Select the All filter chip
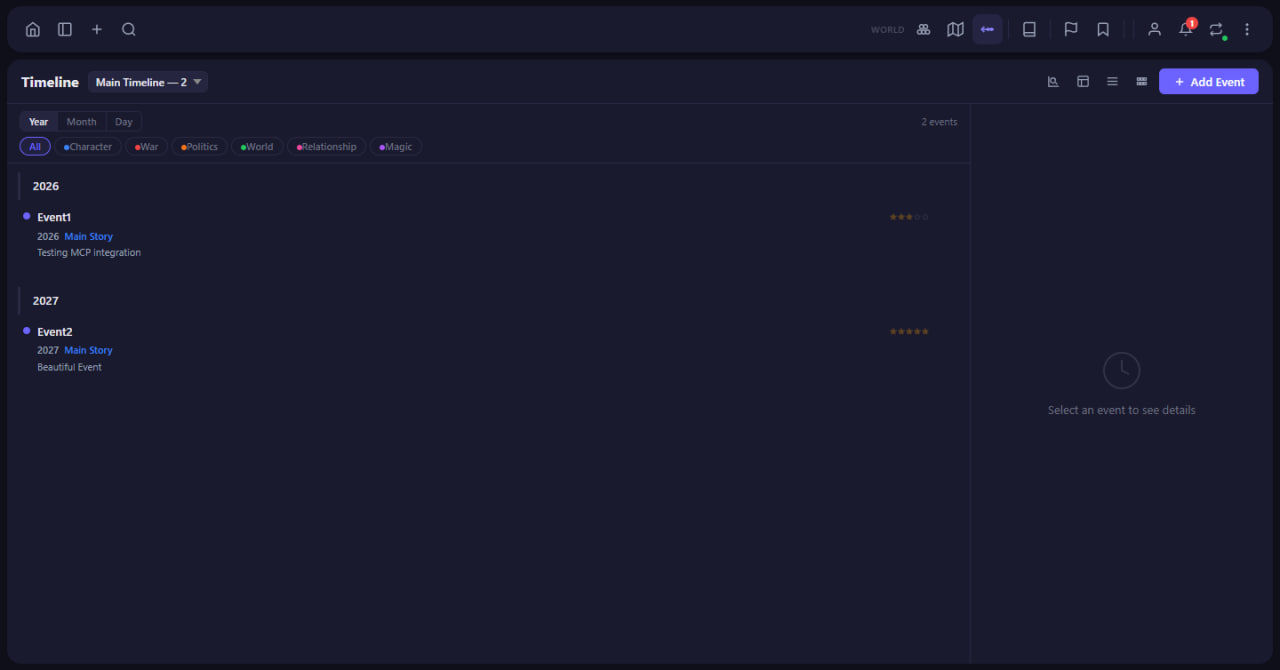Viewport: 1280px width, 670px height. (35, 147)
